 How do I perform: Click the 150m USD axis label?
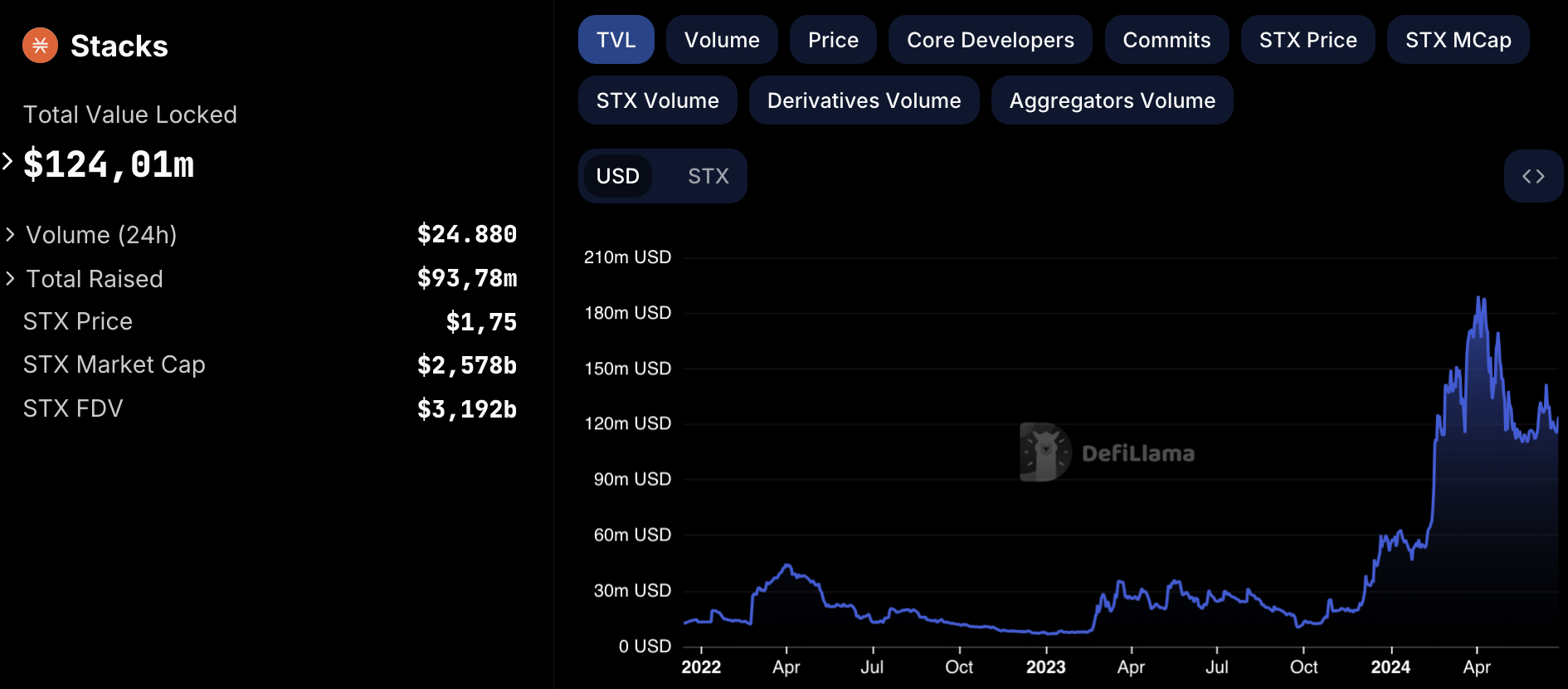[x=627, y=369]
